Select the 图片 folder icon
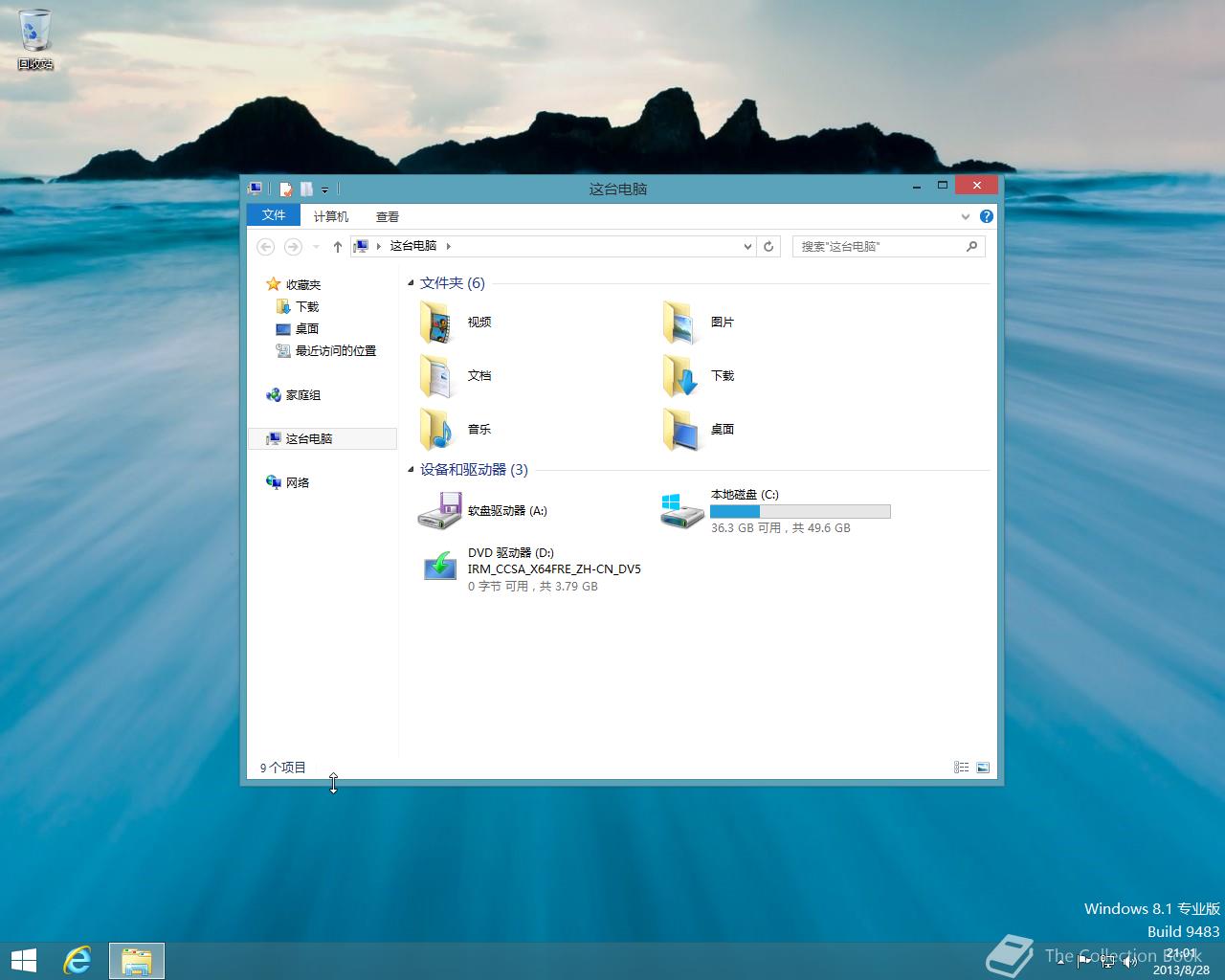 pyautogui.click(x=679, y=323)
